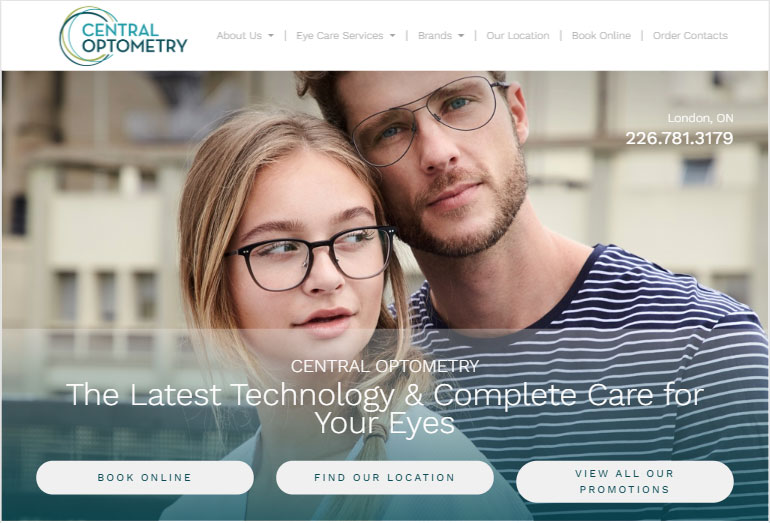Open the Eye Care Services menu
The image size is (770, 523).
click(x=339, y=36)
